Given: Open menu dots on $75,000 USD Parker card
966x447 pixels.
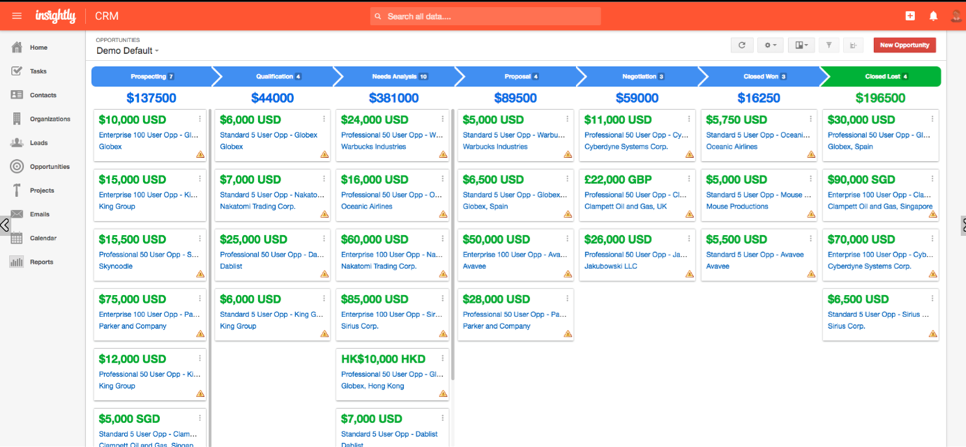Looking at the screenshot, I should (x=200, y=299).
